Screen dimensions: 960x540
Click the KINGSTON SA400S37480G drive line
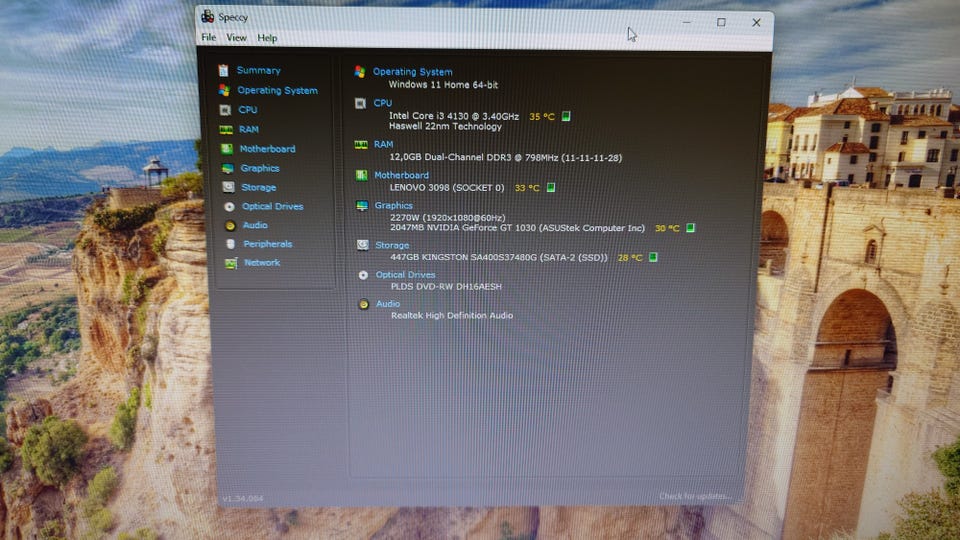coord(499,258)
